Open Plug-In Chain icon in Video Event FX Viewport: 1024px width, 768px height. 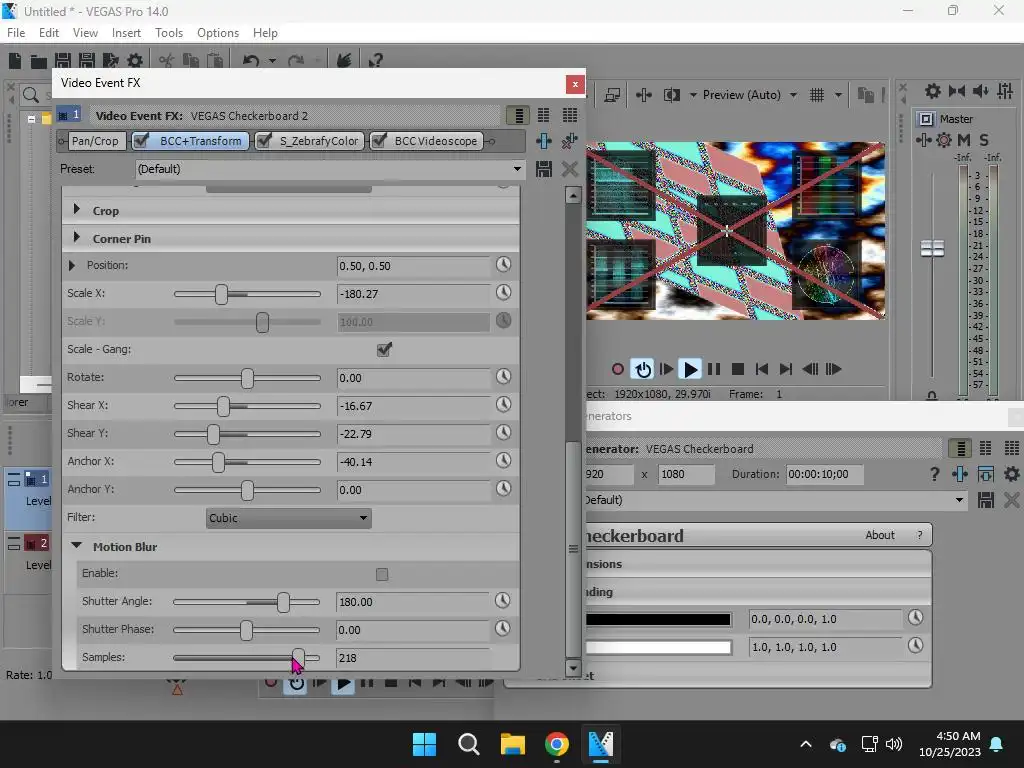[543, 141]
